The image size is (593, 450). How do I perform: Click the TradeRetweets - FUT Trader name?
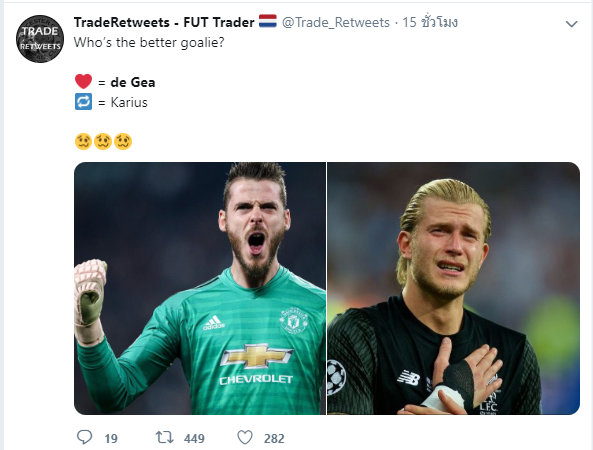164,22
